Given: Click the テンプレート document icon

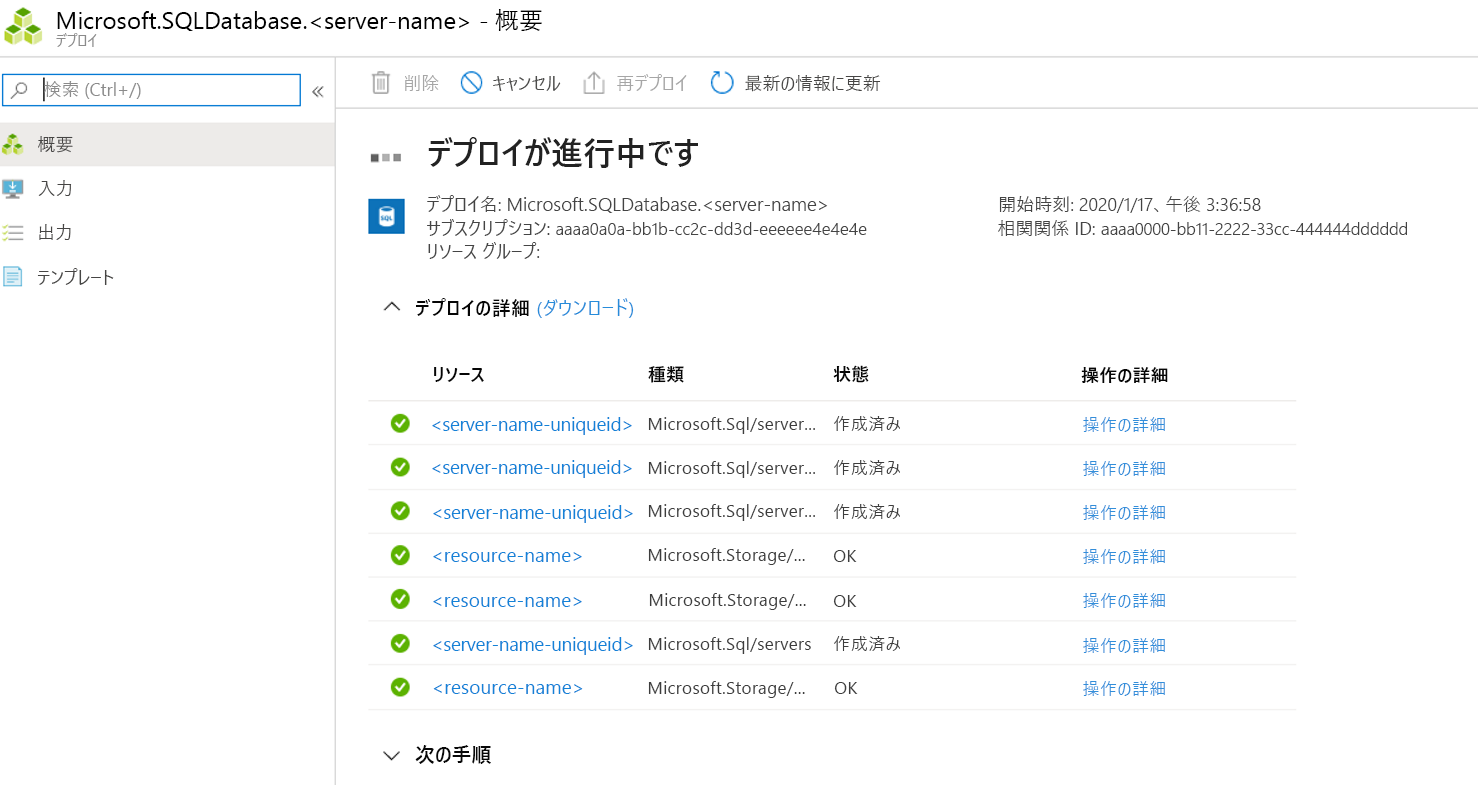Looking at the screenshot, I should click(13, 277).
